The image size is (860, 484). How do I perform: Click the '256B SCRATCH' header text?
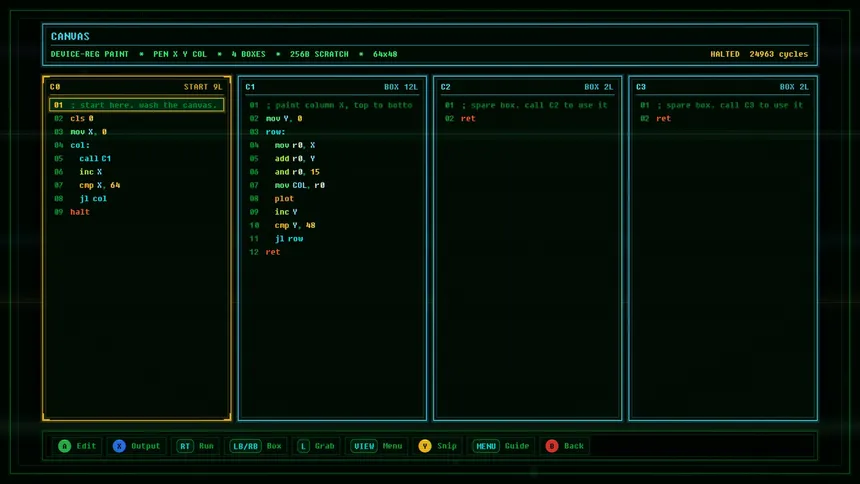319,54
